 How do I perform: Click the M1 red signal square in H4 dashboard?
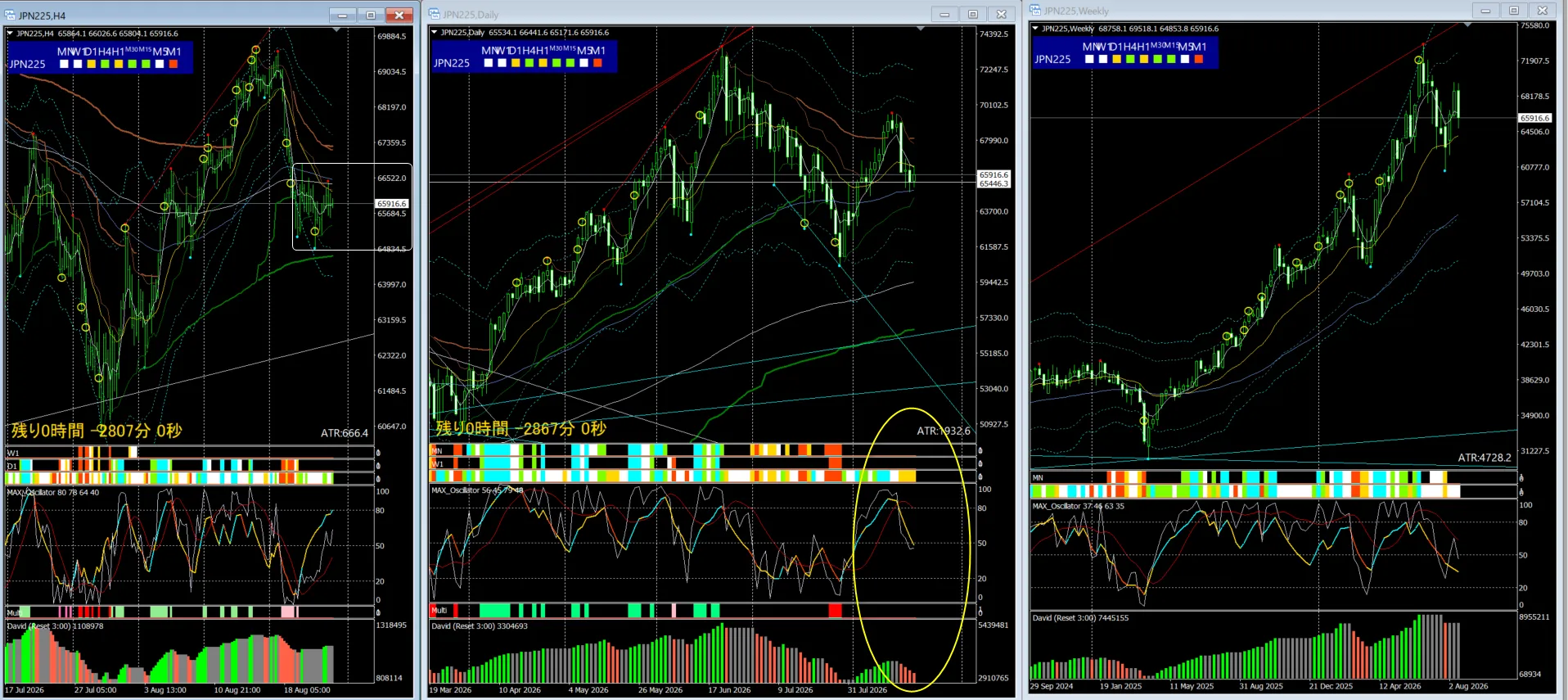point(173,64)
